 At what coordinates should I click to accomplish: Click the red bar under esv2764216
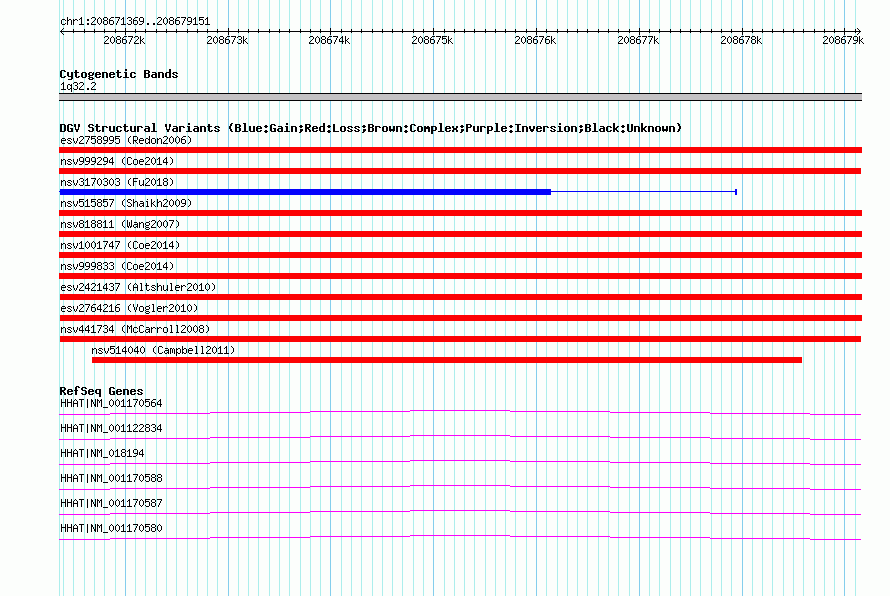(x=460, y=318)
